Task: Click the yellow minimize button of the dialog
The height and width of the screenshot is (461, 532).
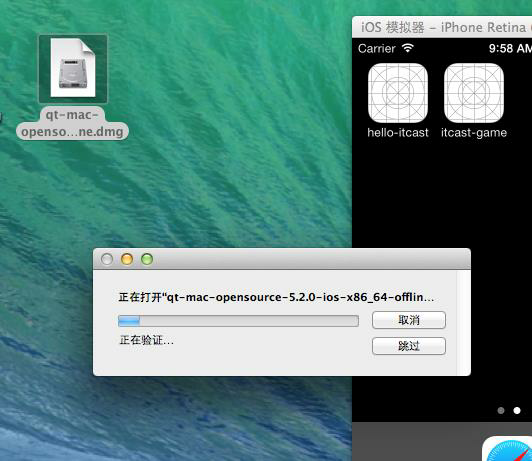Action: pos(127,259)
